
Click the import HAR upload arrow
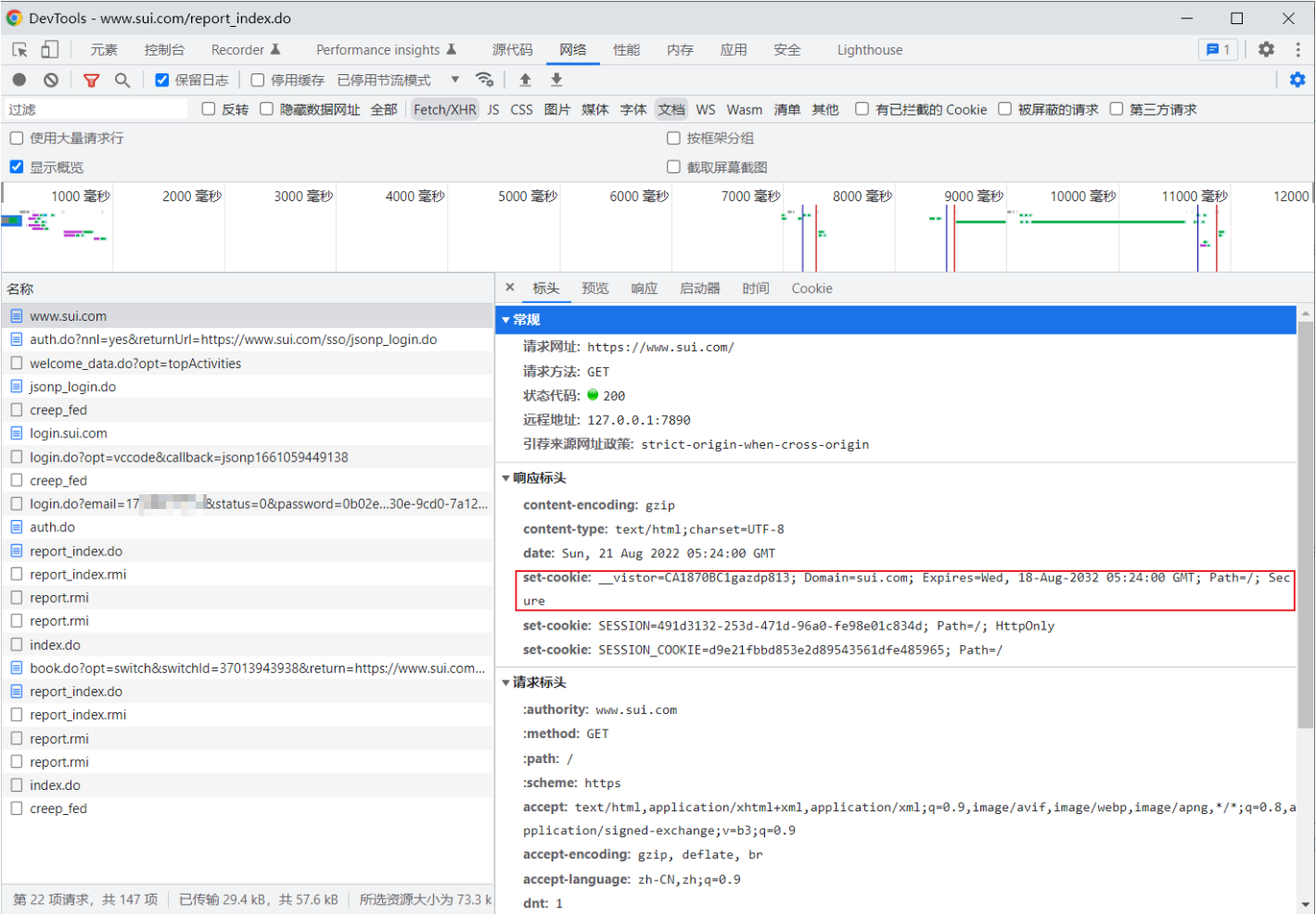click(x=525, y=80)
